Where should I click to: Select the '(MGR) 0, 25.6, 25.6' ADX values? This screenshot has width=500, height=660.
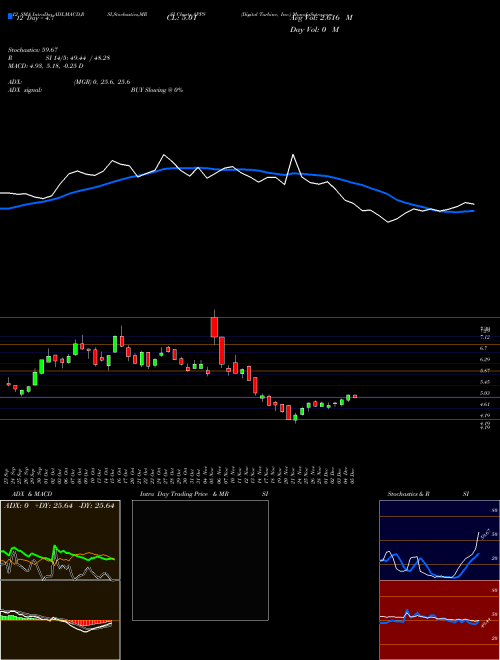(x=102, y=82)
